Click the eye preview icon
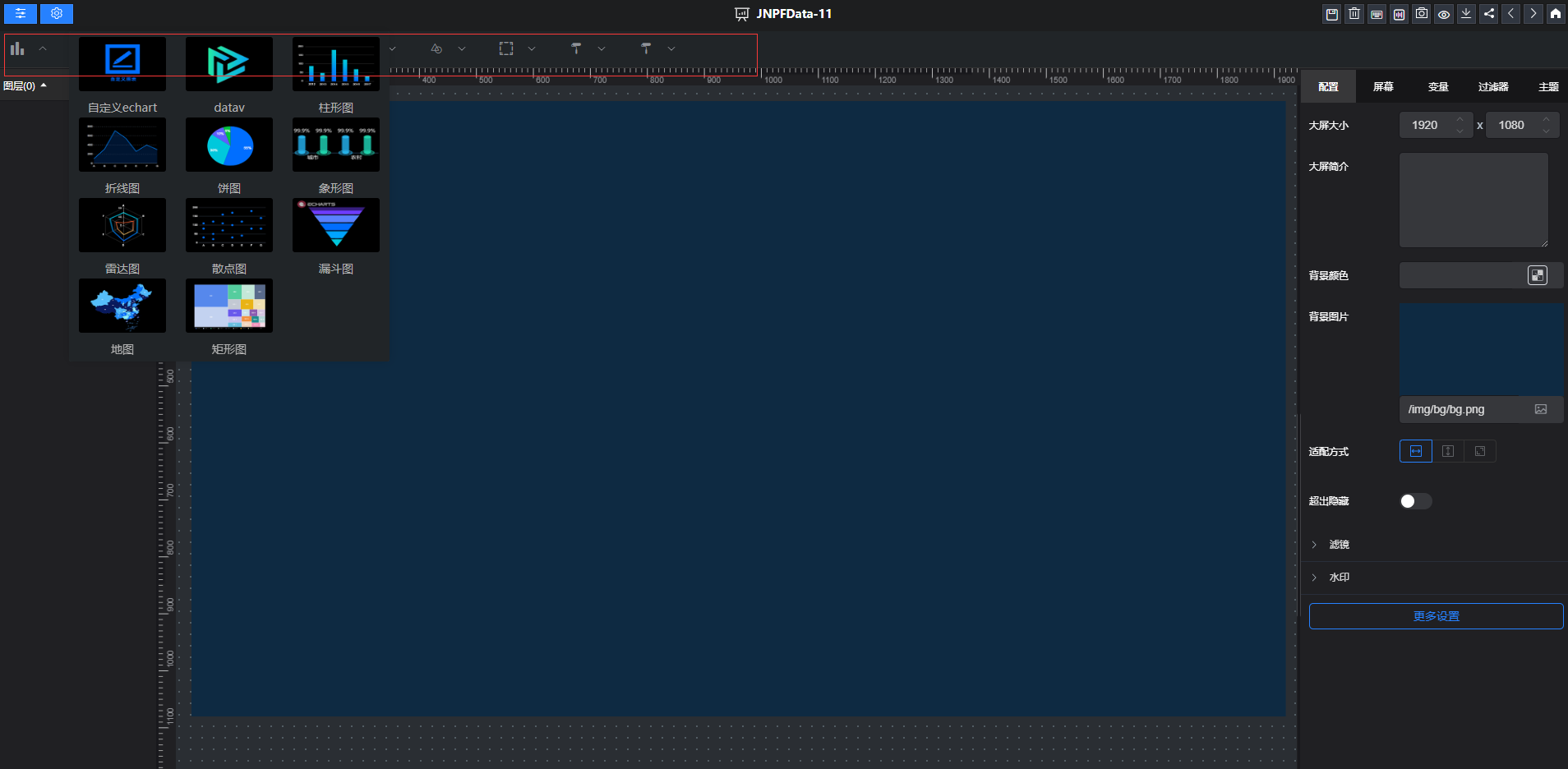 [x=1444, y=14]
